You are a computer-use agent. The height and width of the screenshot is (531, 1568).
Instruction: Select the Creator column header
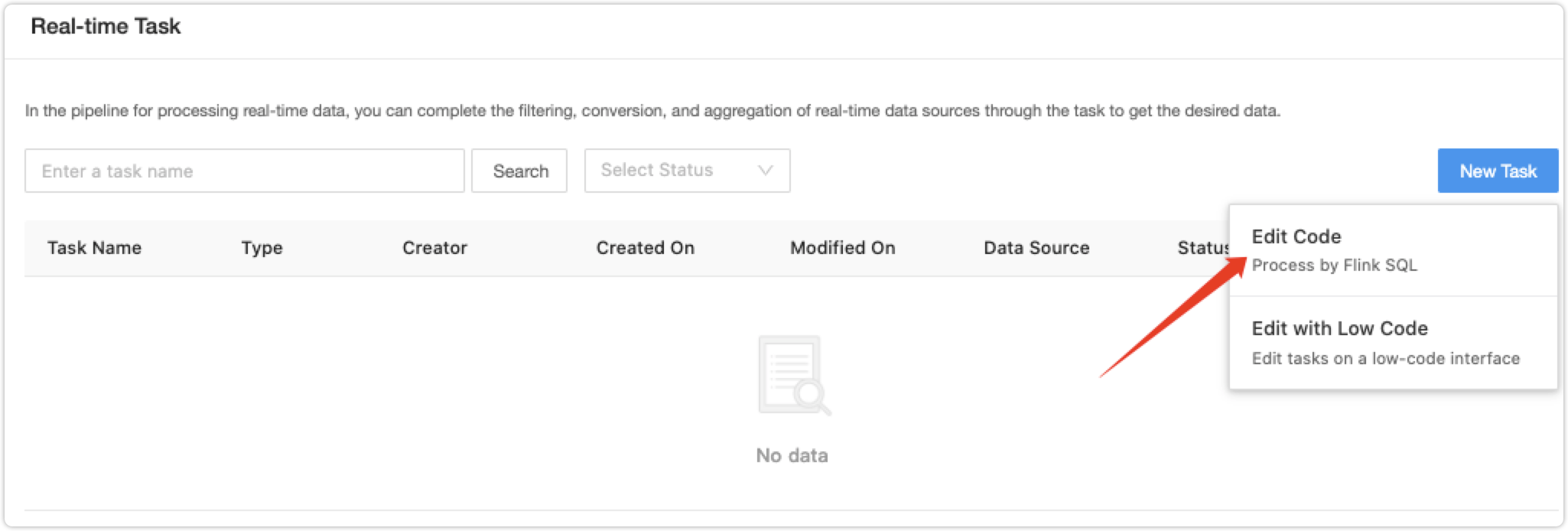coord(435,248)
